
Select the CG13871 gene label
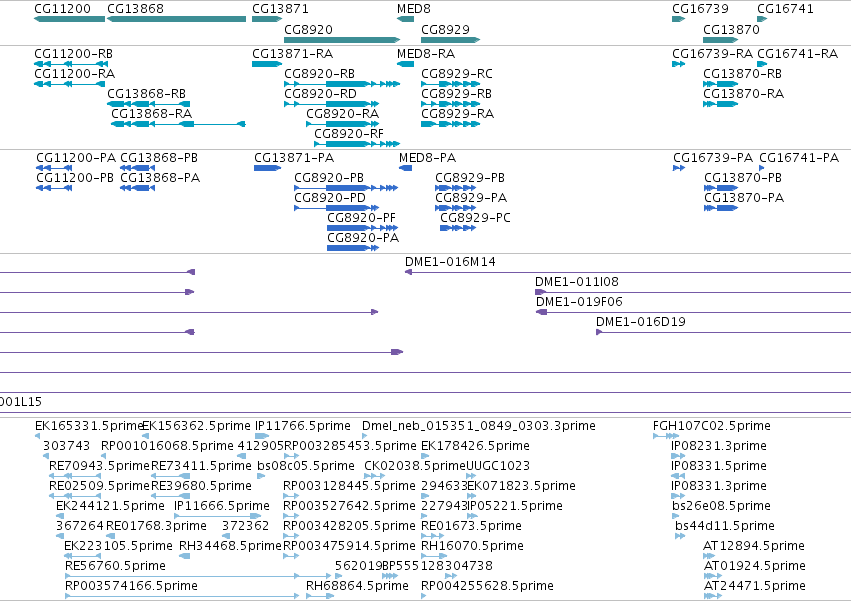pos(280,9)
